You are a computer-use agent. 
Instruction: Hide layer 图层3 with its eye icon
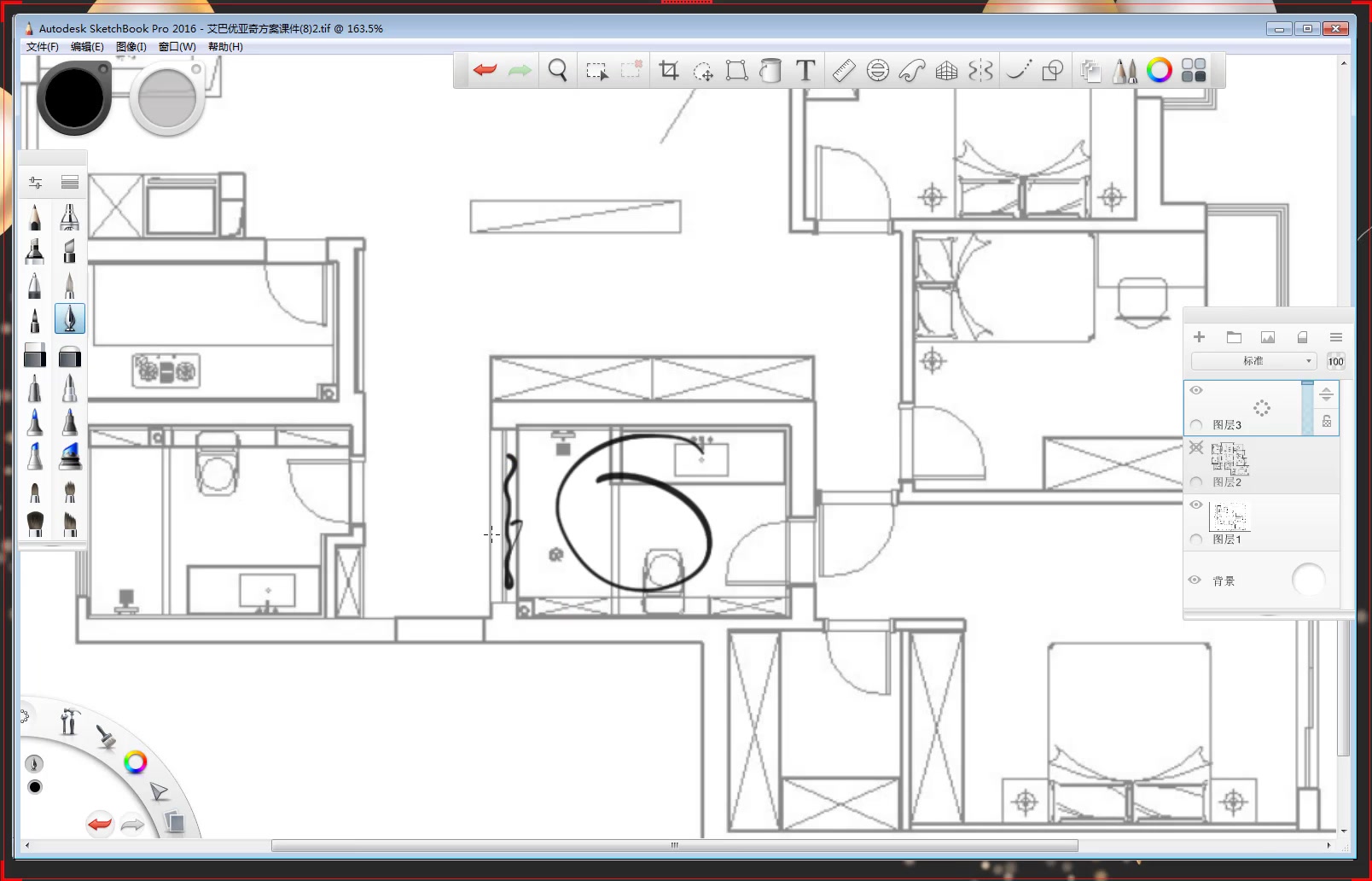[1196, 390]
